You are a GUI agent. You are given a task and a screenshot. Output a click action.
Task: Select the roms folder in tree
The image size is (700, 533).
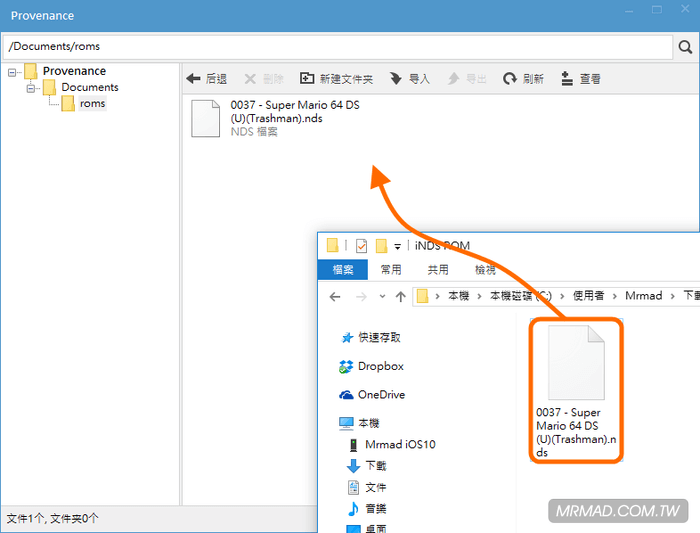(92, 103)
